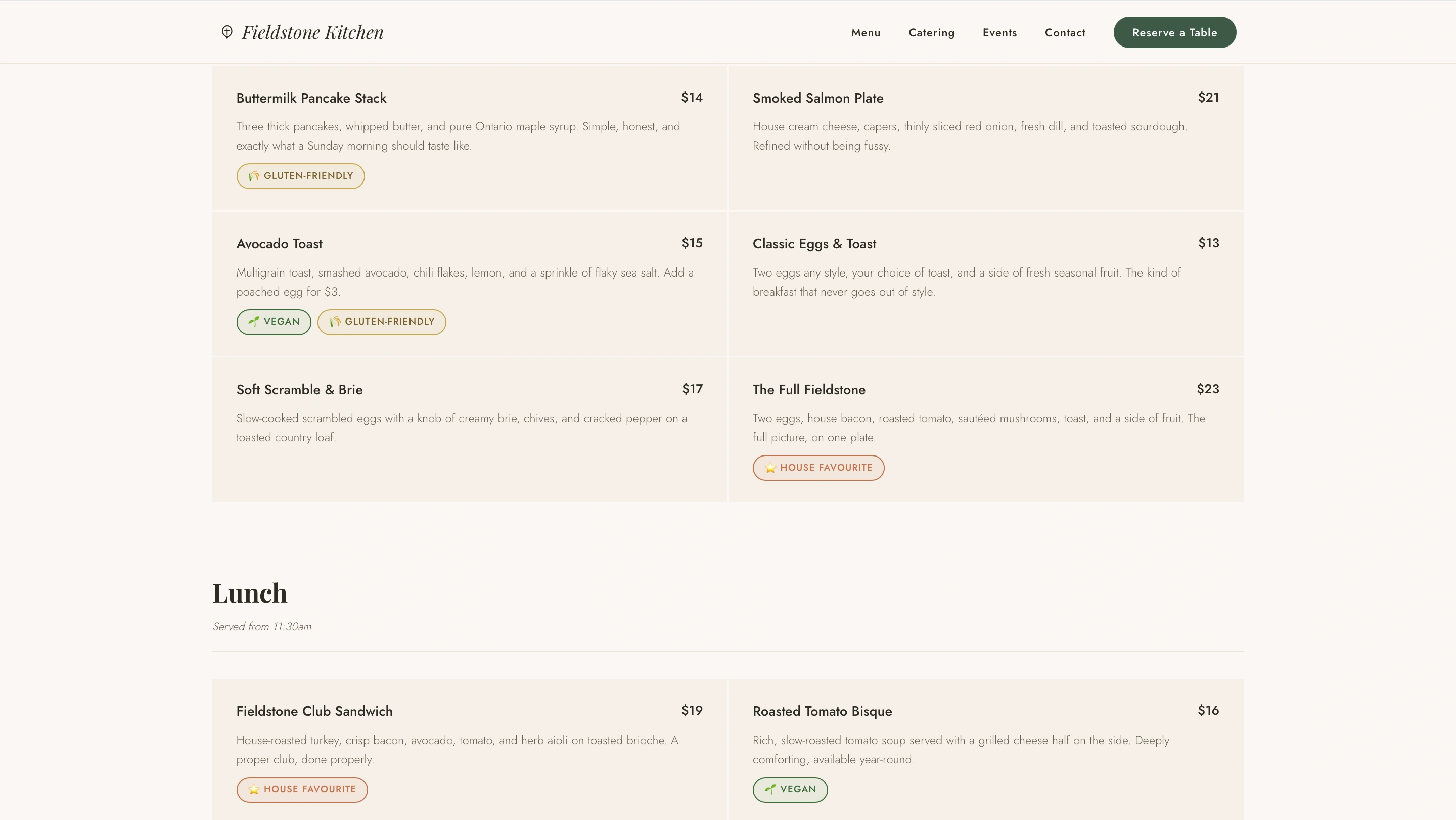Click the sprout icon on the Avocado Toast vegan badge
Viewport: 1456px width, 820px height.
tap(254, 322)
